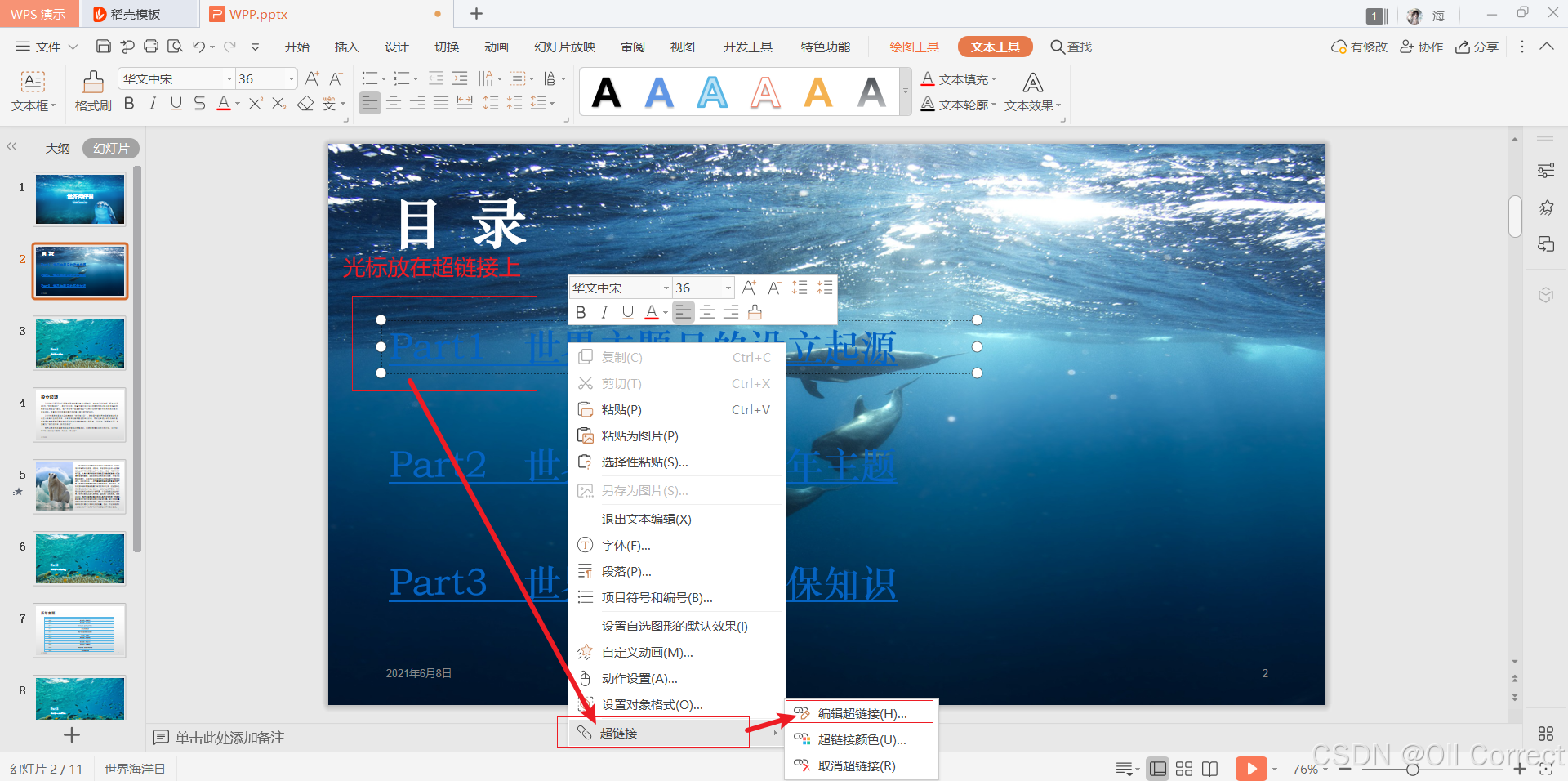This screenshot has height=781, width=1568.
Task: Toggle Bold in floating mini toolbar
Action: (581, 312)
